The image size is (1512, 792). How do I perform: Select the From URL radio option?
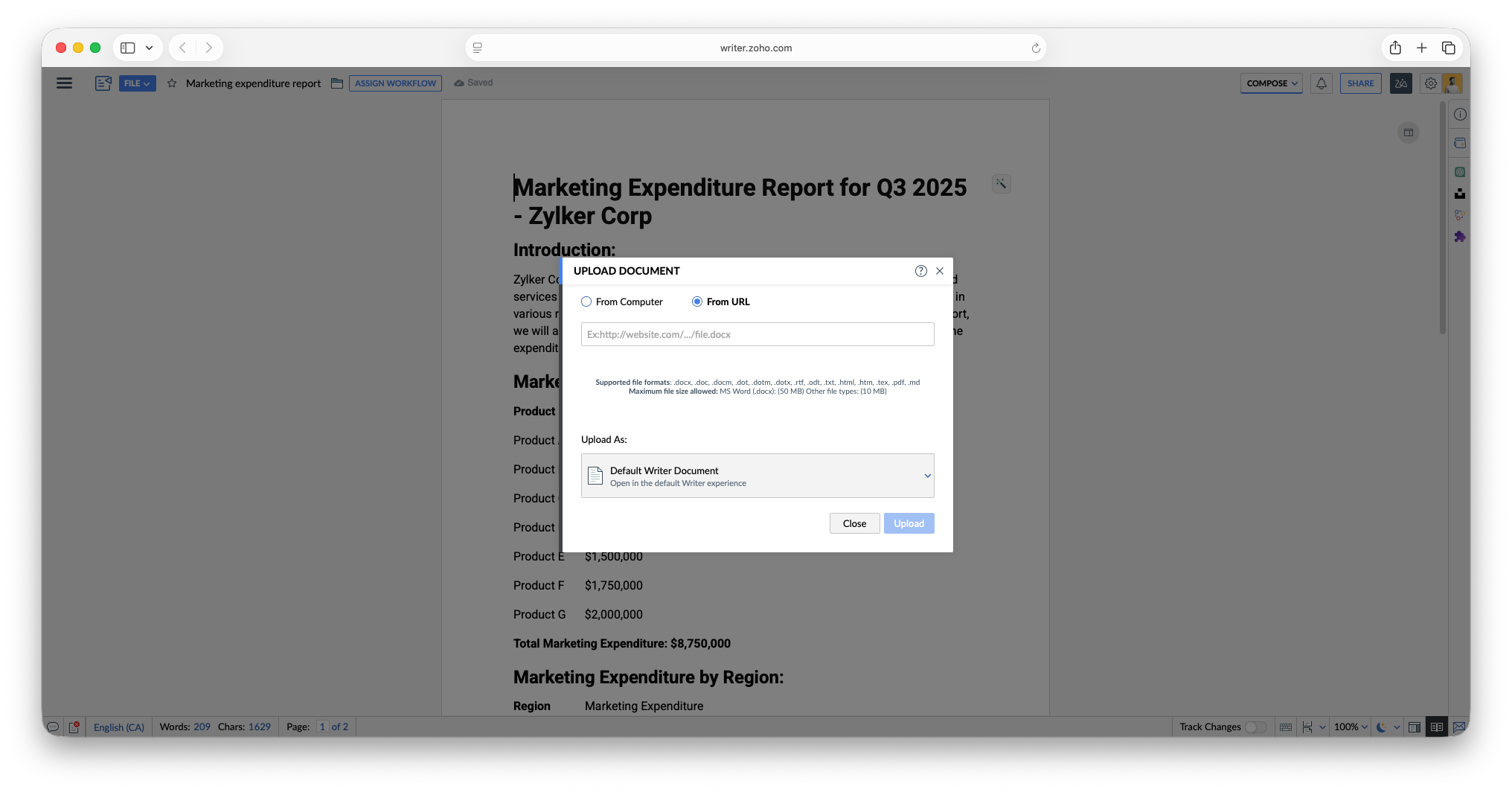697,301
